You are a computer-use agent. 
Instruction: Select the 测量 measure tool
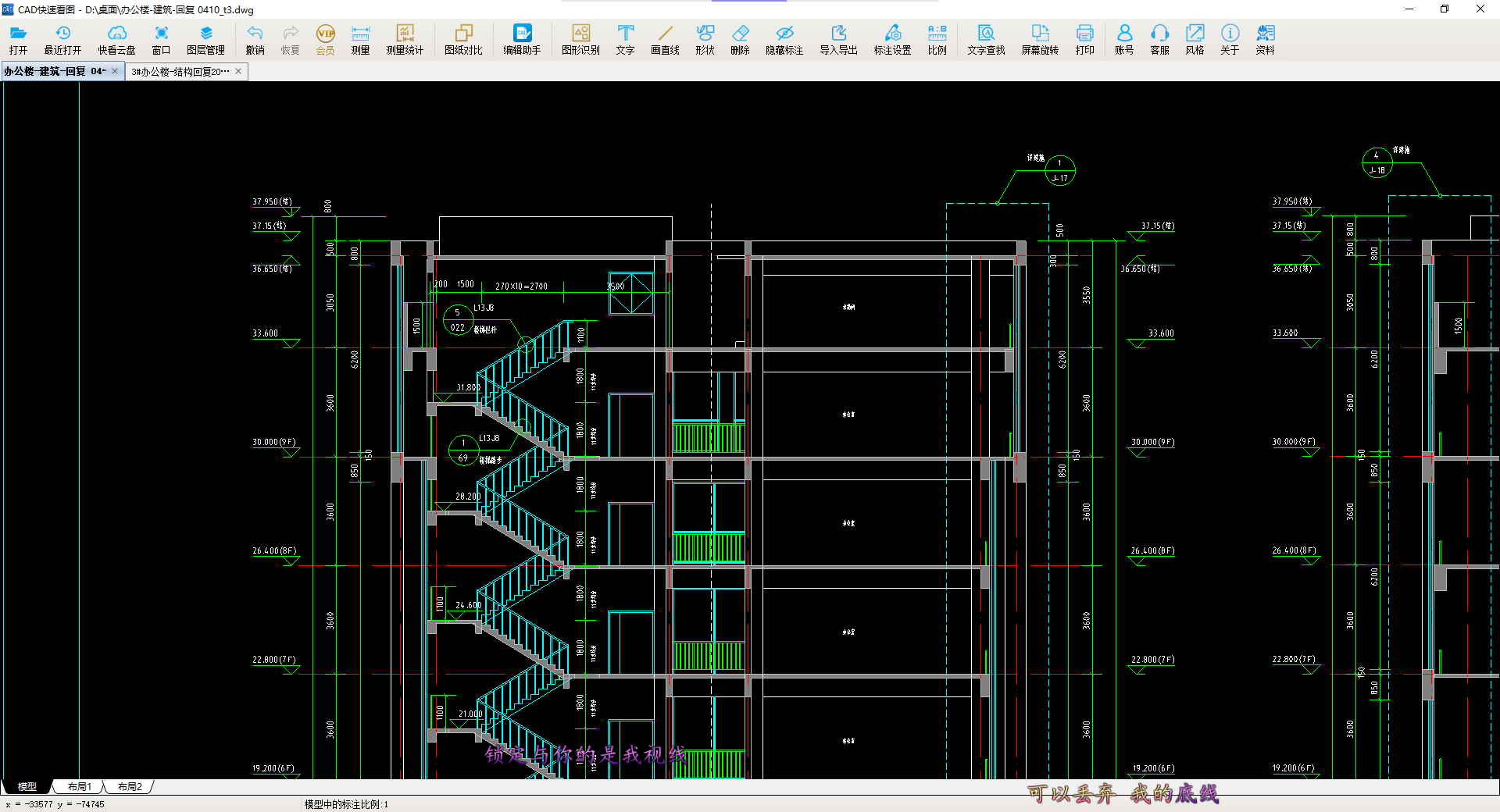[x=360, y=39]
